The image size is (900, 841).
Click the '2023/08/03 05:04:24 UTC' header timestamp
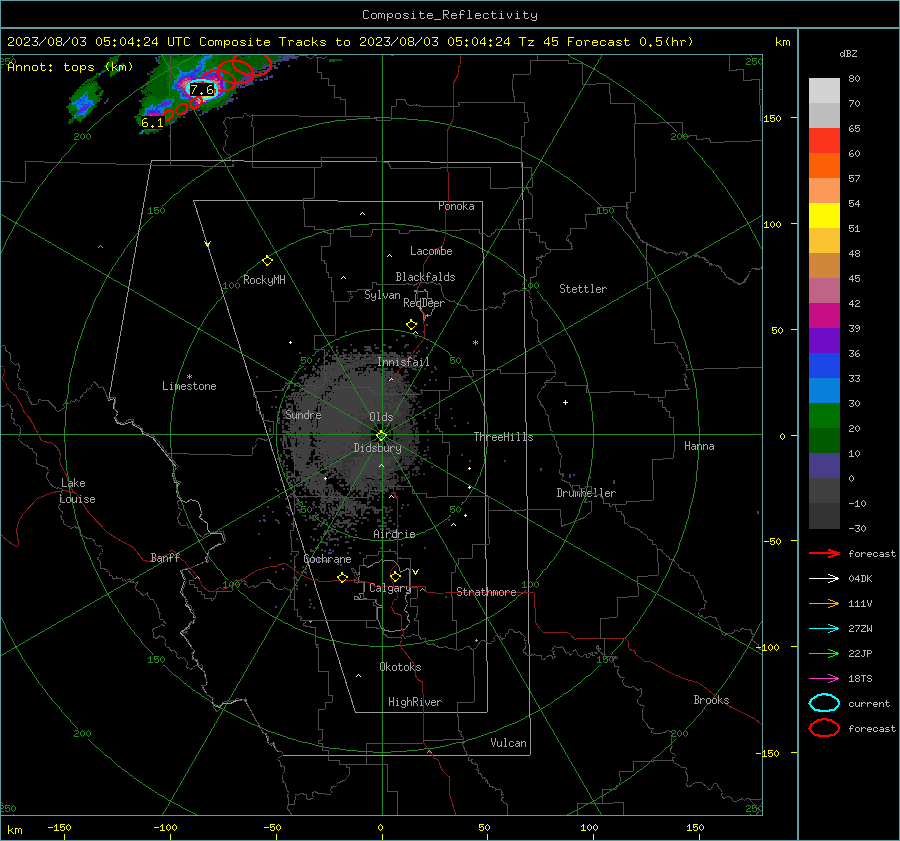click(x=99, y=42)
